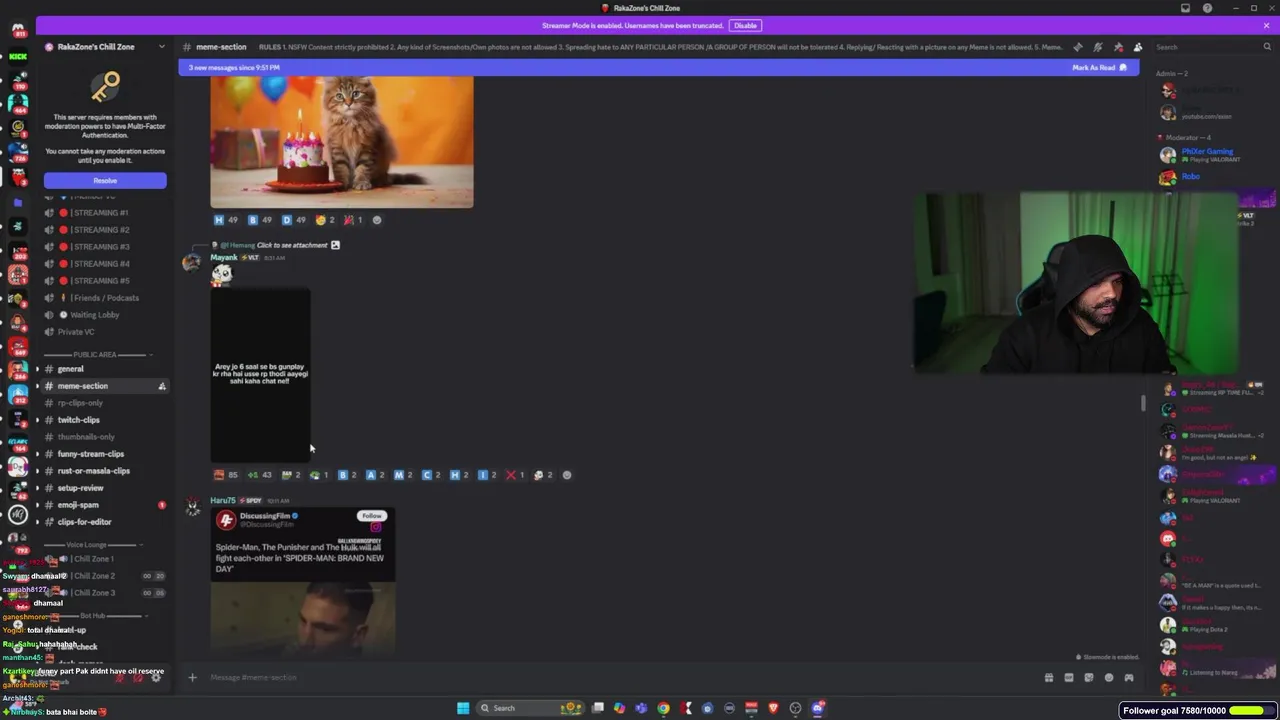Viewport: 1280px width, 720px height.
Task: Disable Streamer Mode in the top banner
Action: [x=745, y=25]
